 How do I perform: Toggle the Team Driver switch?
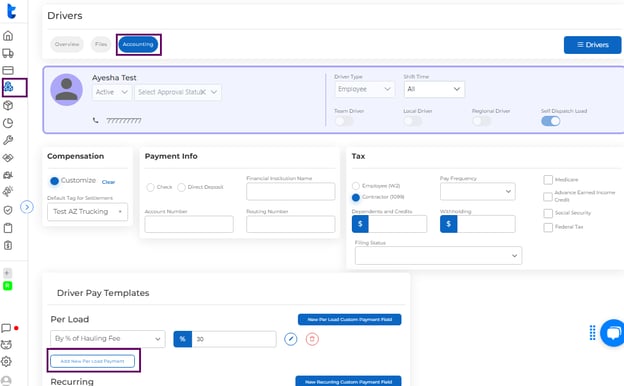tap(344, 121)
